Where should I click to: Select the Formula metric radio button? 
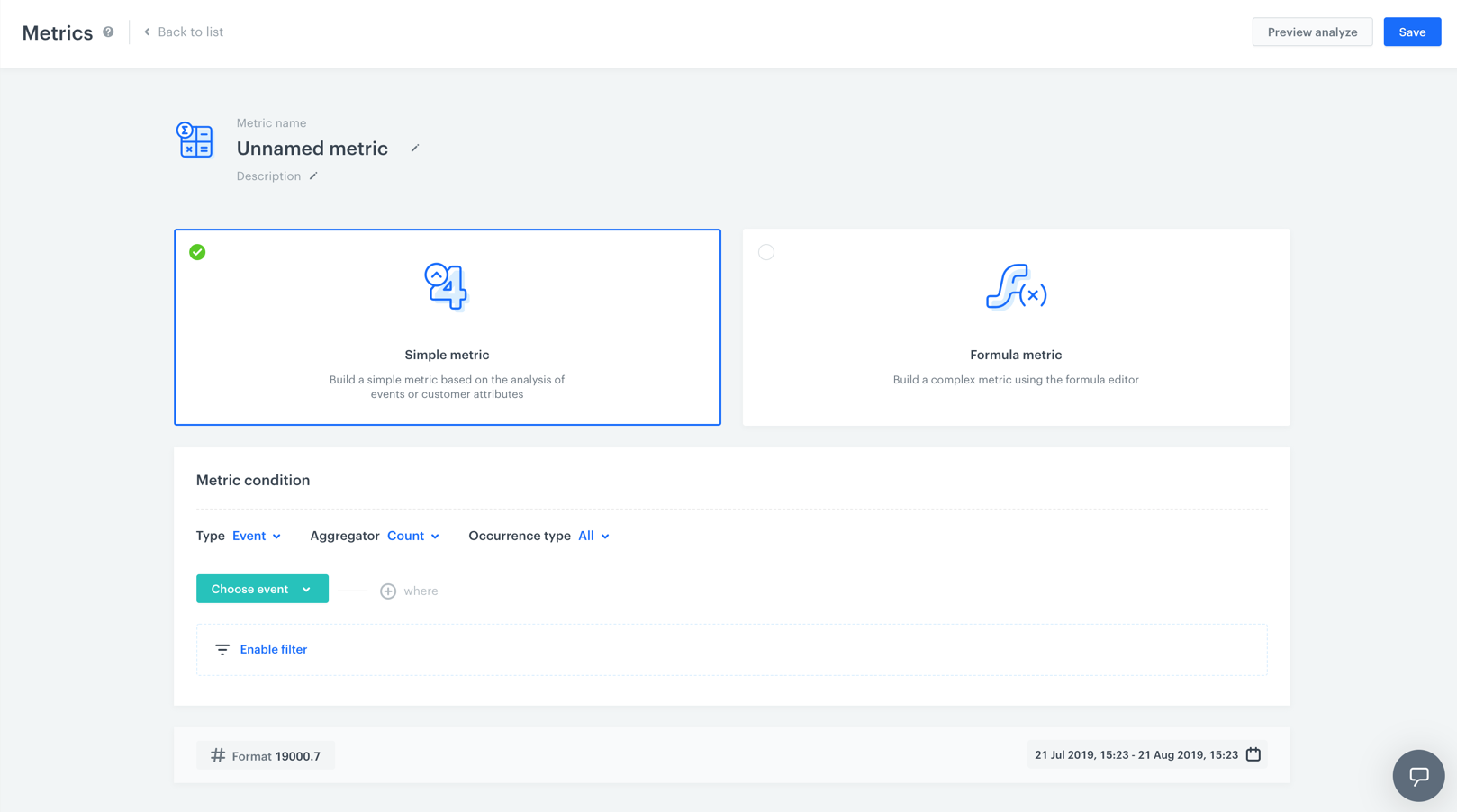pyautogui.click(x=766, y=252)
